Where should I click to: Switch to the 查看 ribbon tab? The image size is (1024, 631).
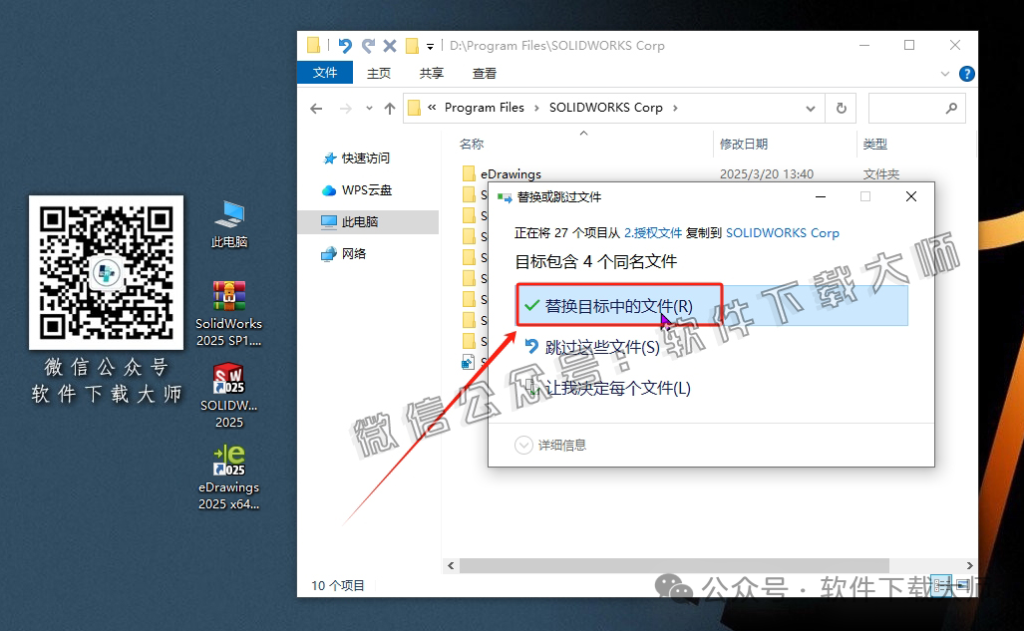[484, 73]
